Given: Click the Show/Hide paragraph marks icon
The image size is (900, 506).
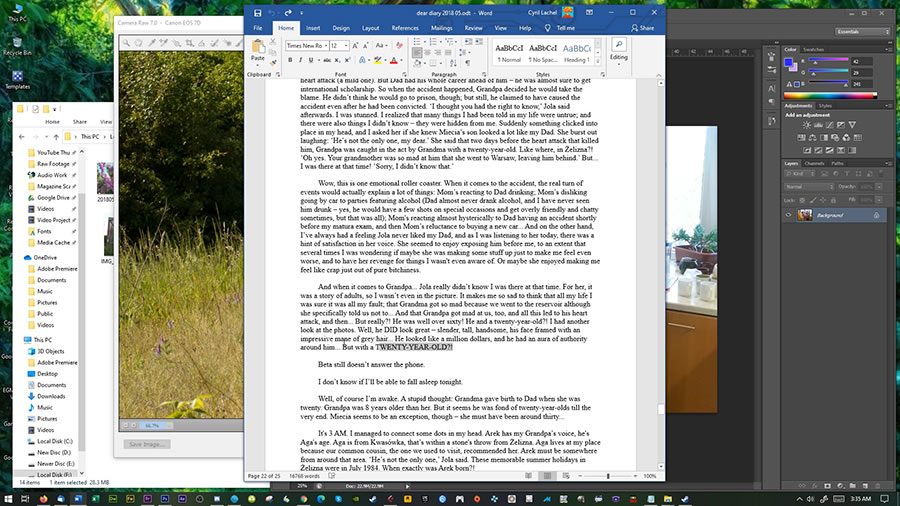Looking at the screenshot, I should 468,63.
